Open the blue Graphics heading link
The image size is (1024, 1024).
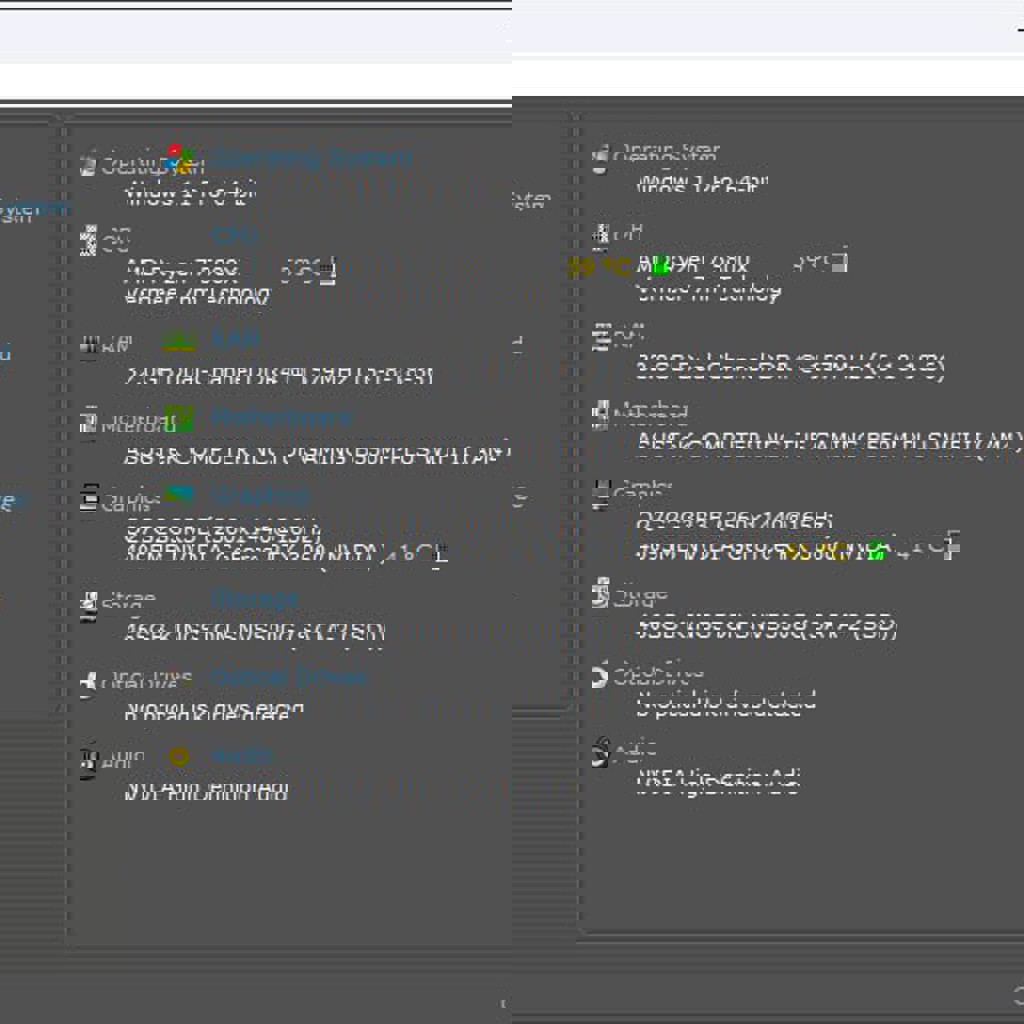click(261, 496)
